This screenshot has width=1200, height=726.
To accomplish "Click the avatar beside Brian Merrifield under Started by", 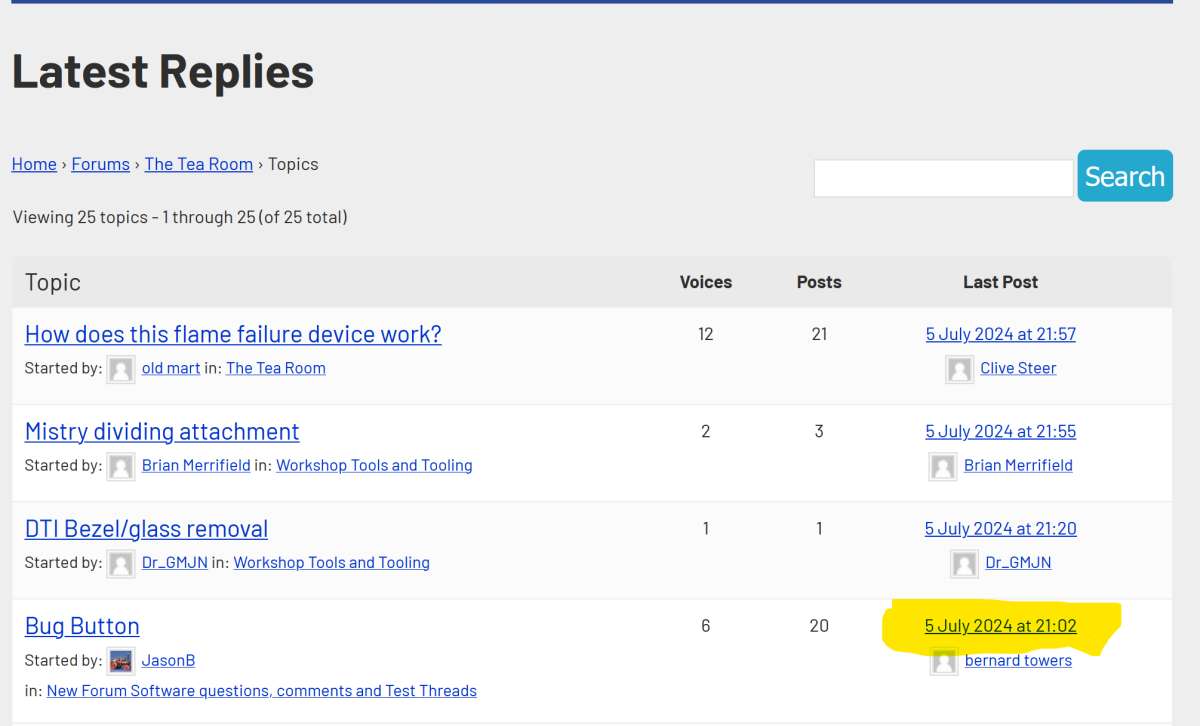I will (121, 466).
